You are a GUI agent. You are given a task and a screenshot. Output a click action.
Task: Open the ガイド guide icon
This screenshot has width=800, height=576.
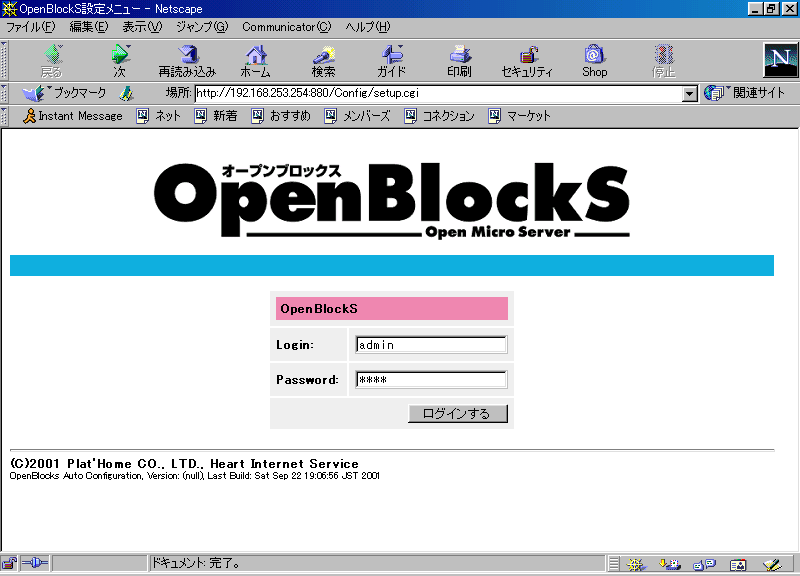pos(391,60)
